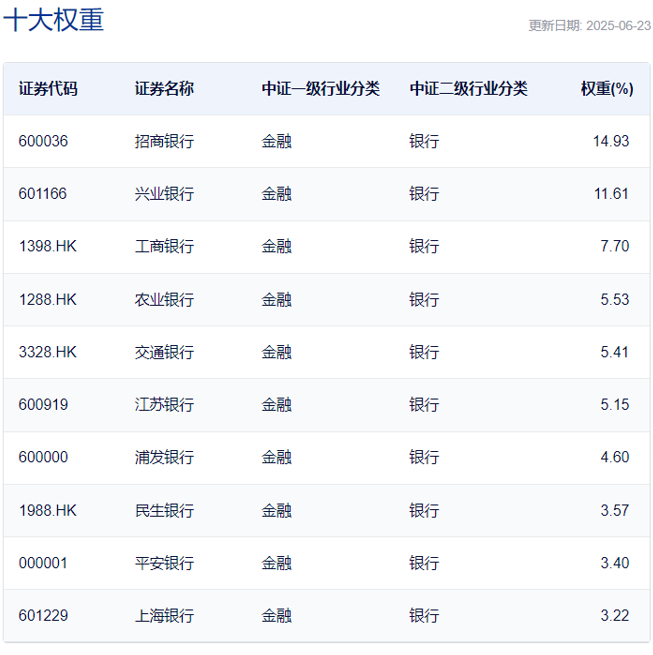Select security code 1398.HK

[48, 246]
